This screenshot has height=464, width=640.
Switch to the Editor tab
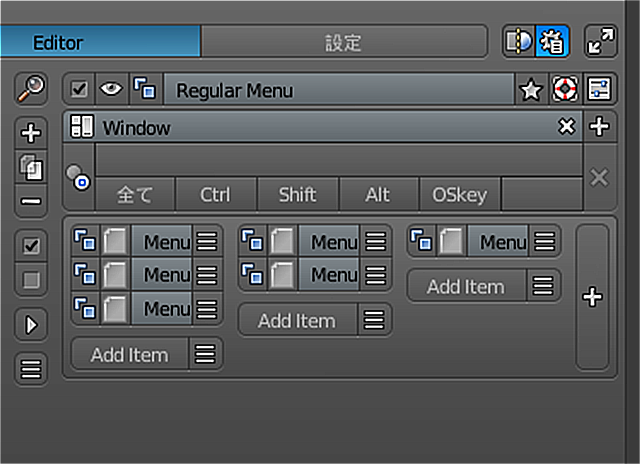(x=100, y=42)
